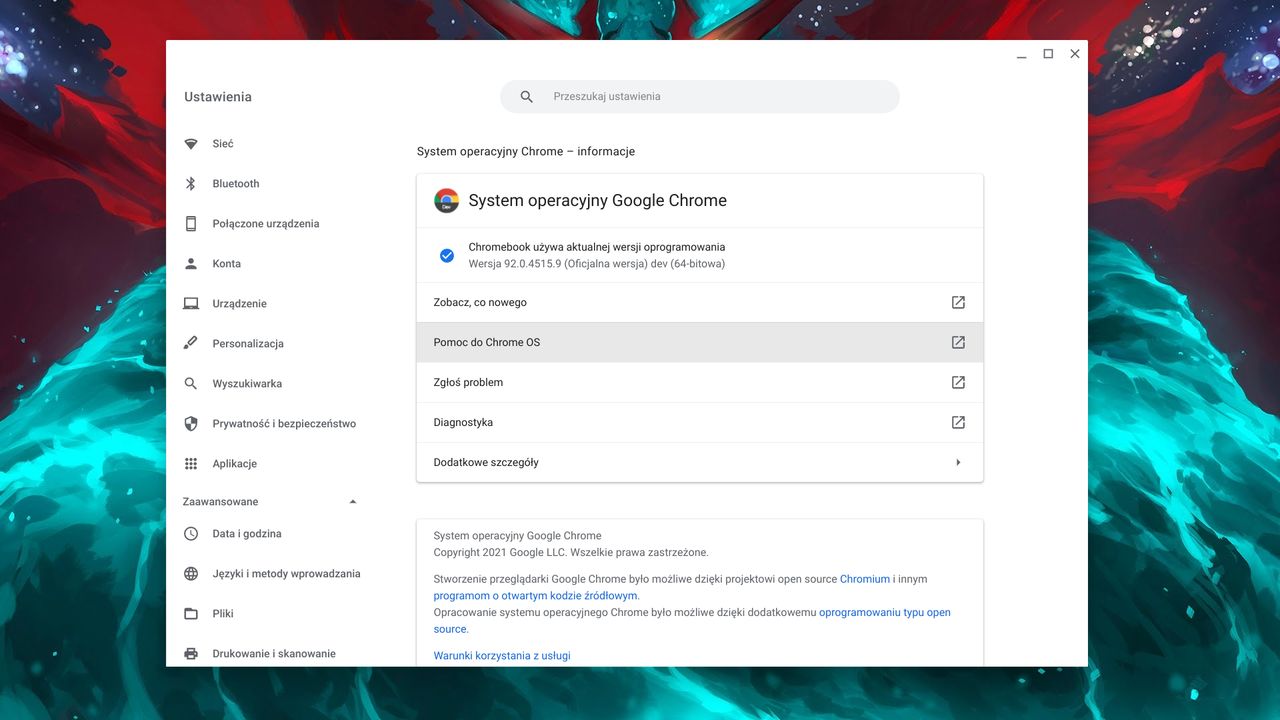Click the laptop icon beside Urządzenie
Screen dimensions: 1280x720
point(191,304)
